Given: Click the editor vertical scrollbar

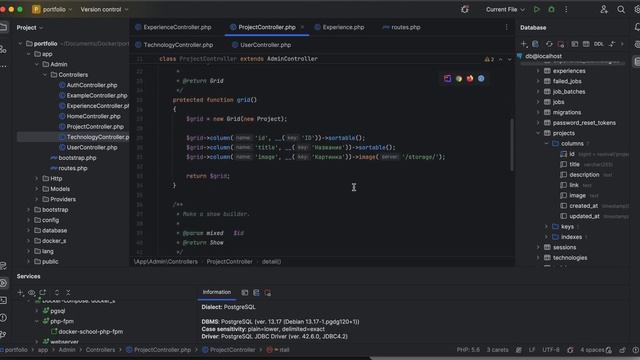Looking at the screenshot, I should click(511, 145).
